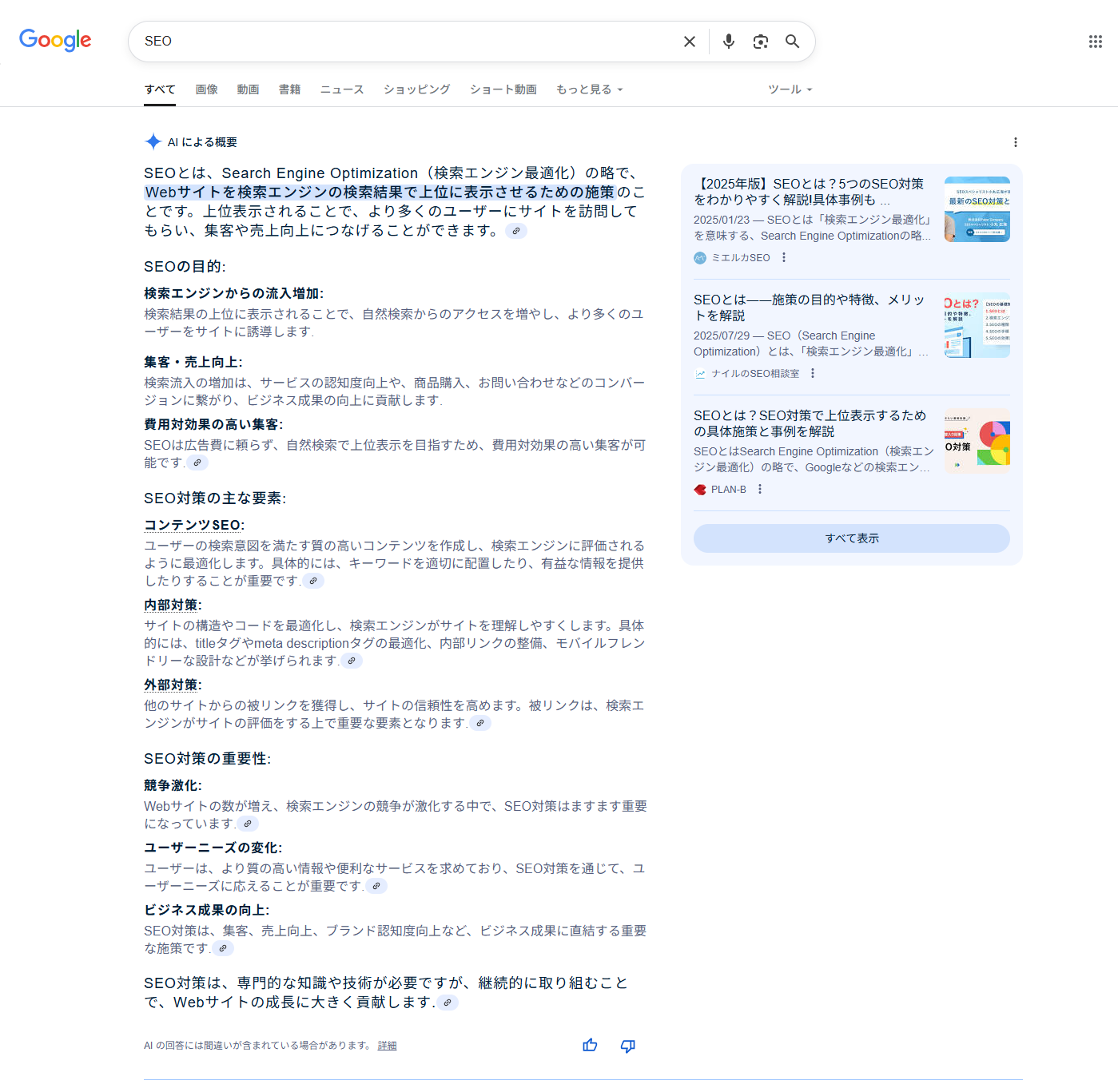Click the ミエルカSEO source favicon

pyautogui.click(x=700, y=257)
